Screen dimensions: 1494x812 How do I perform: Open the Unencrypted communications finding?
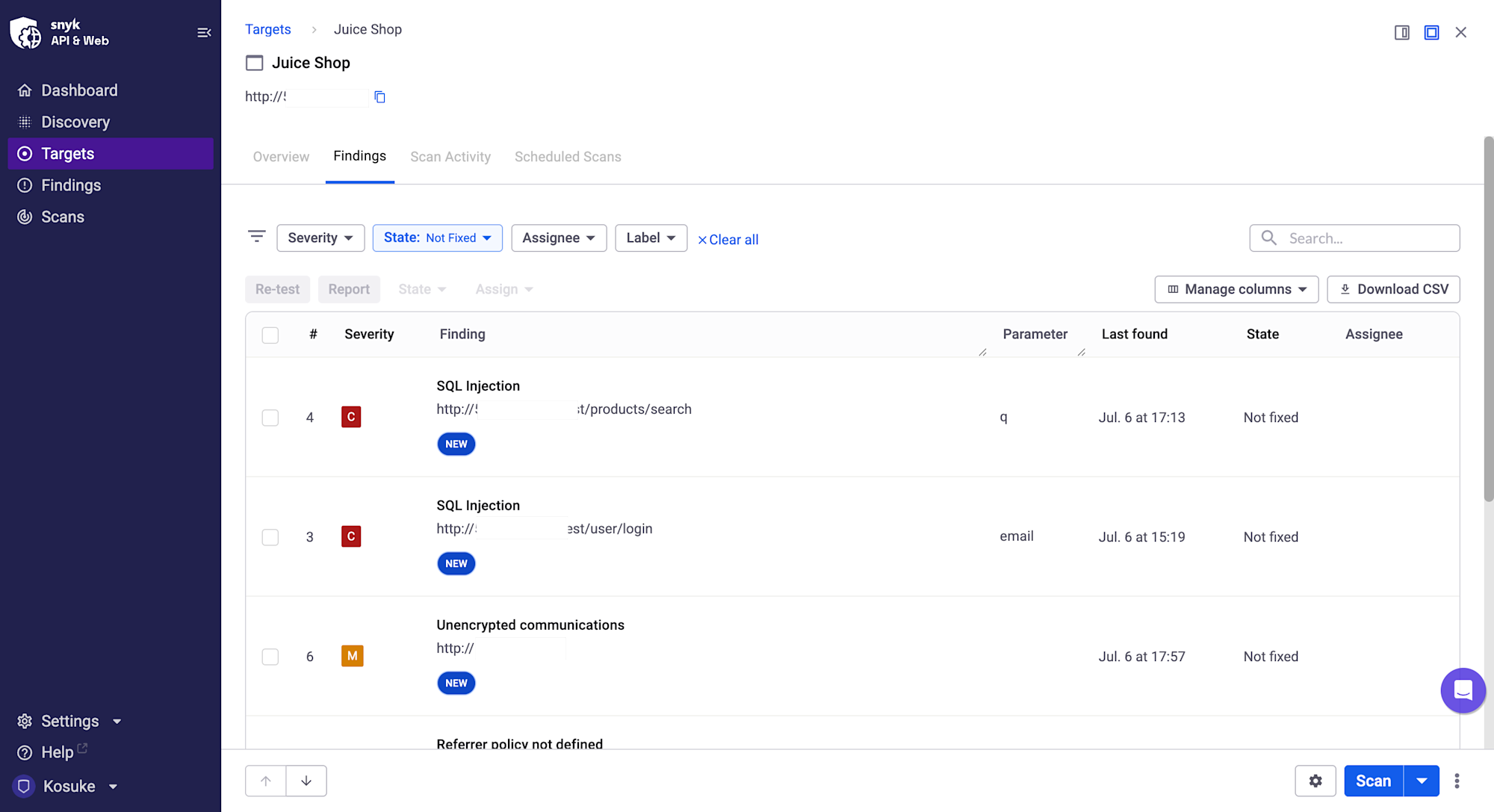pyautogui.click(x=530, y=625)
